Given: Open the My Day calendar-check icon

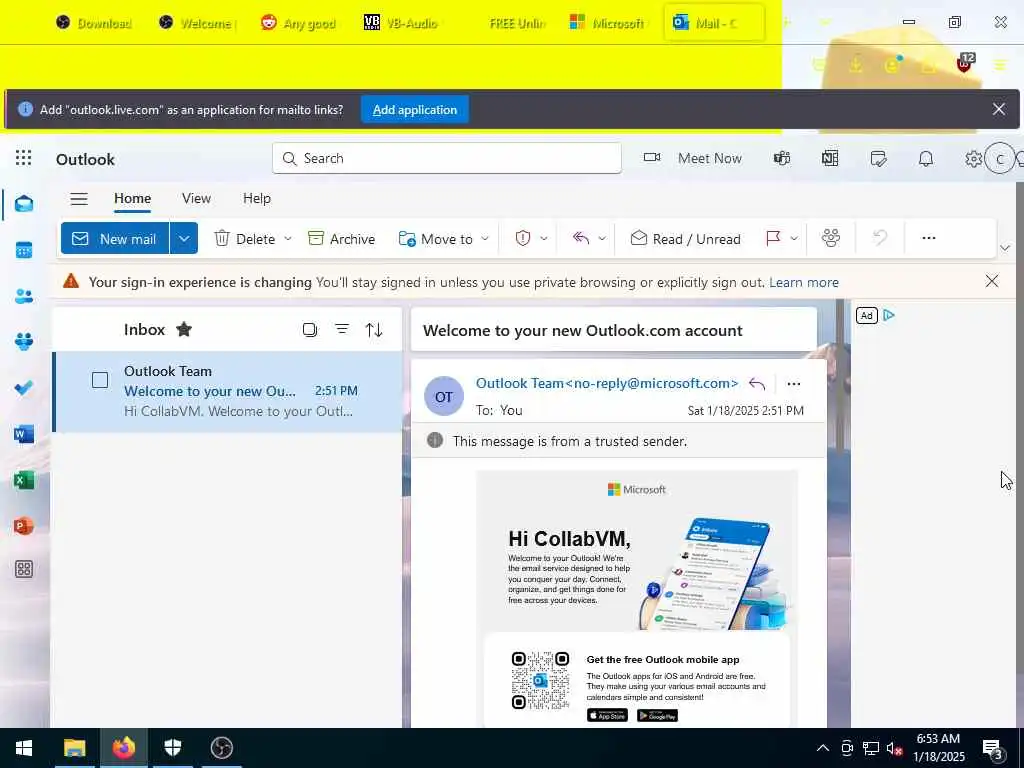Looking at the screenshot, I should 878,158.
